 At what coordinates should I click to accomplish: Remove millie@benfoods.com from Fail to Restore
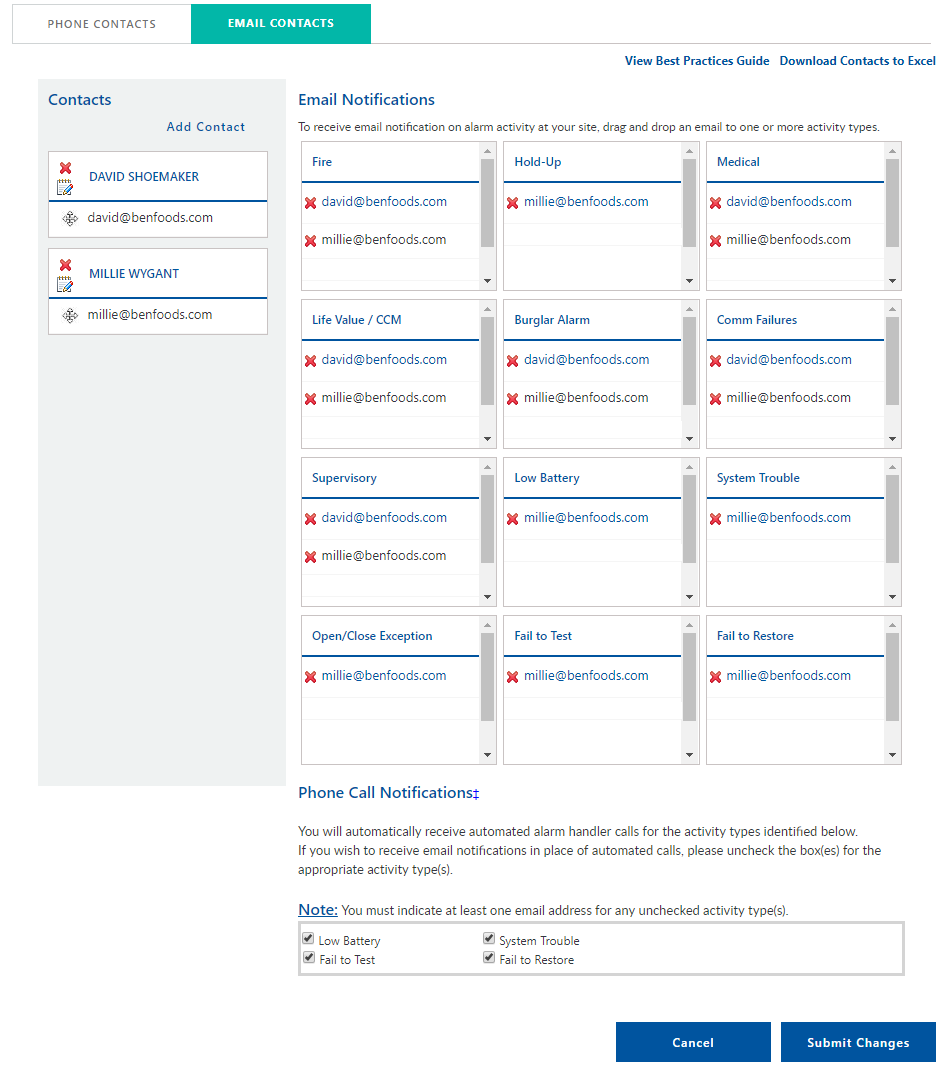tap(715, 677)
